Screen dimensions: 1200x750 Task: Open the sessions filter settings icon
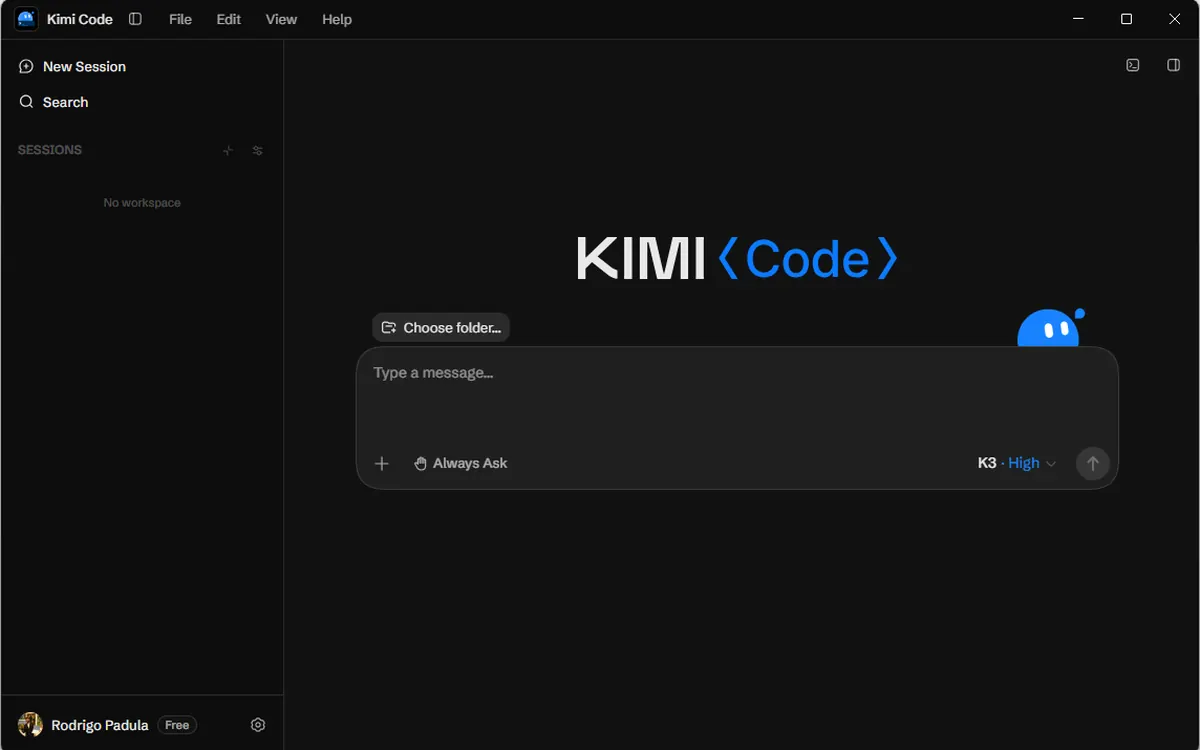coord(258,150)
